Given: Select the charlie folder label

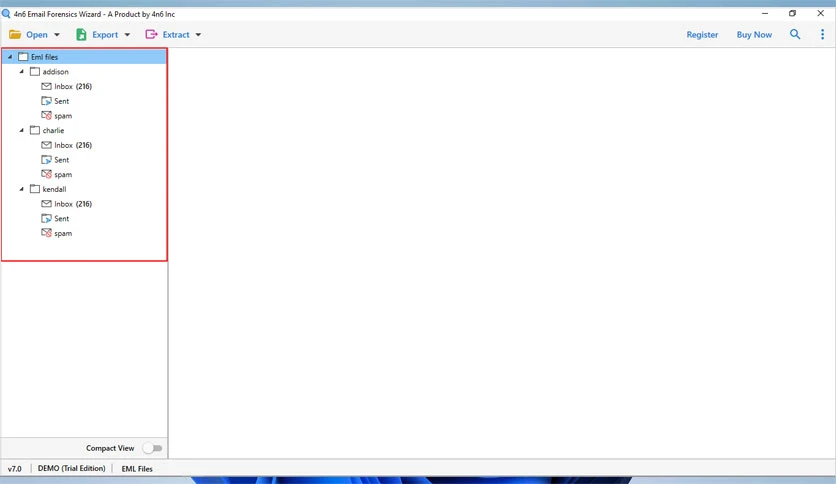Looking at the screenshot, I should tap(53, 130).
